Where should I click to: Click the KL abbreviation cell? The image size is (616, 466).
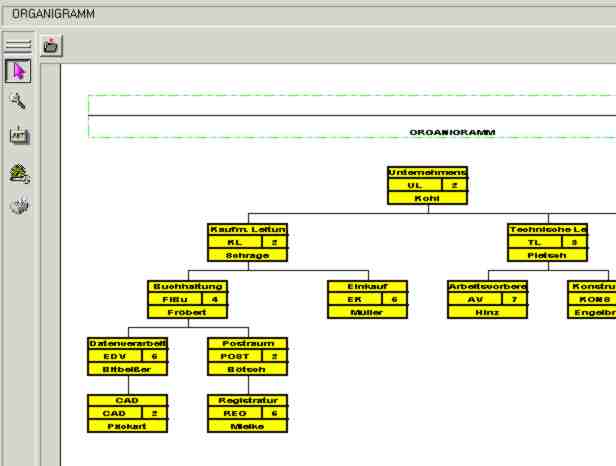pyautogui.click(x=235, y=242)
